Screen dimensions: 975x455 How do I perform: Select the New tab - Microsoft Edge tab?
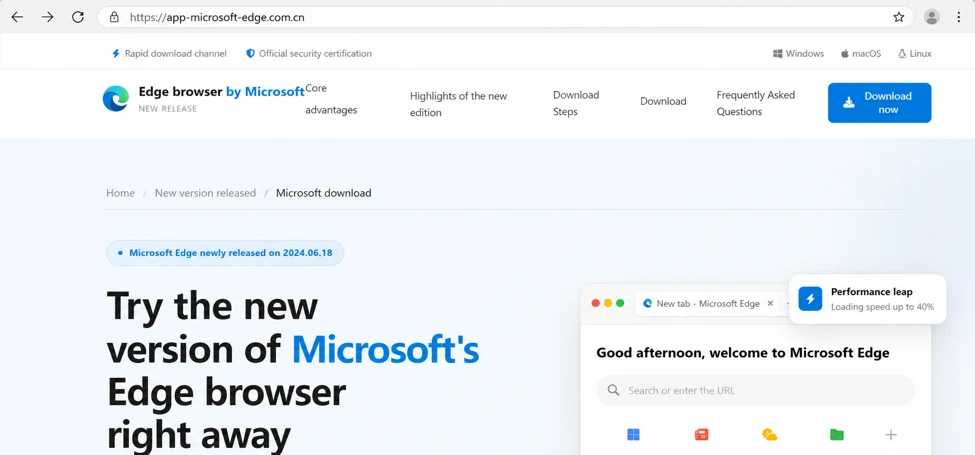(708, 303)
